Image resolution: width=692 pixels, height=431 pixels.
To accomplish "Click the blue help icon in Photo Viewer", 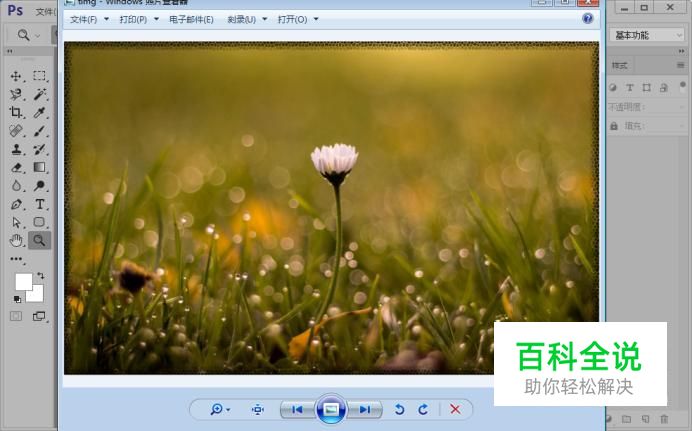I will tap(587, 19).
